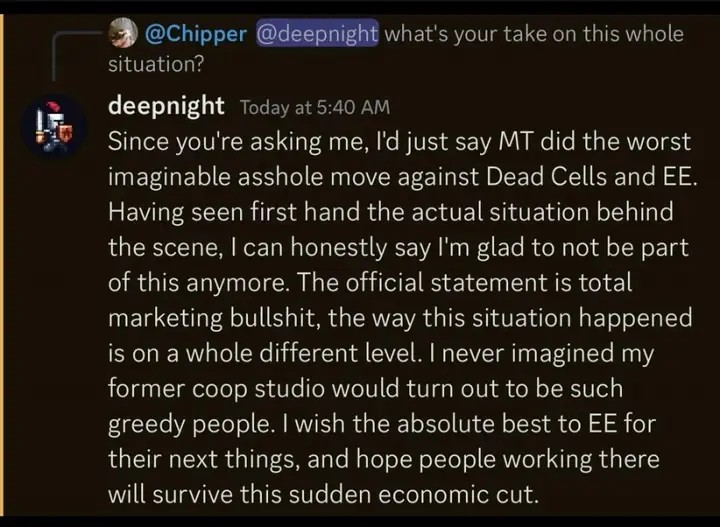Click the yellow mention highlight bar
The image size is (720, 527).
pos(3,260)
